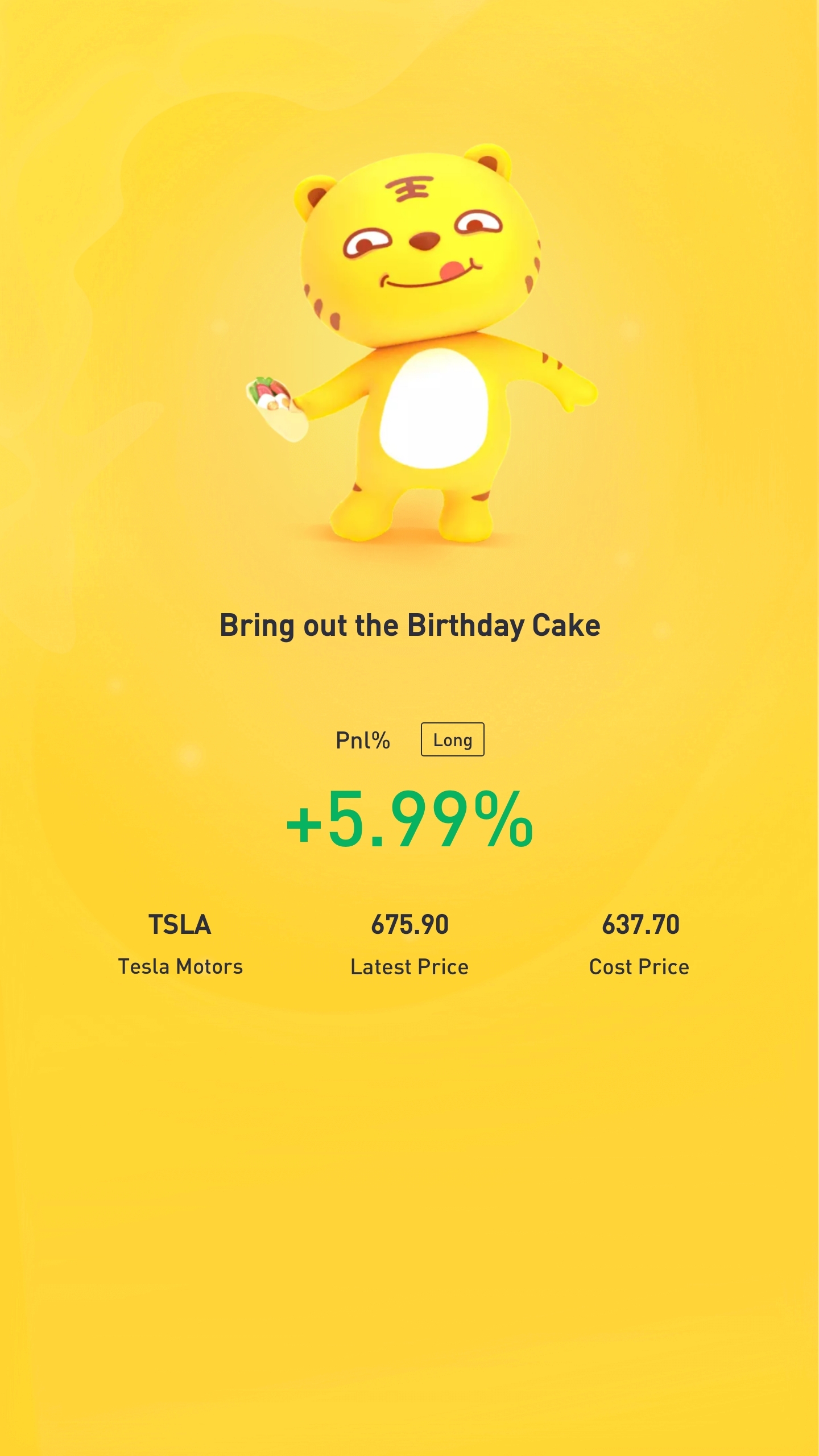Tap the Bring out the Birthday Cake heading
Viewport: 819px width, 1456px height.
coord(409,626)
